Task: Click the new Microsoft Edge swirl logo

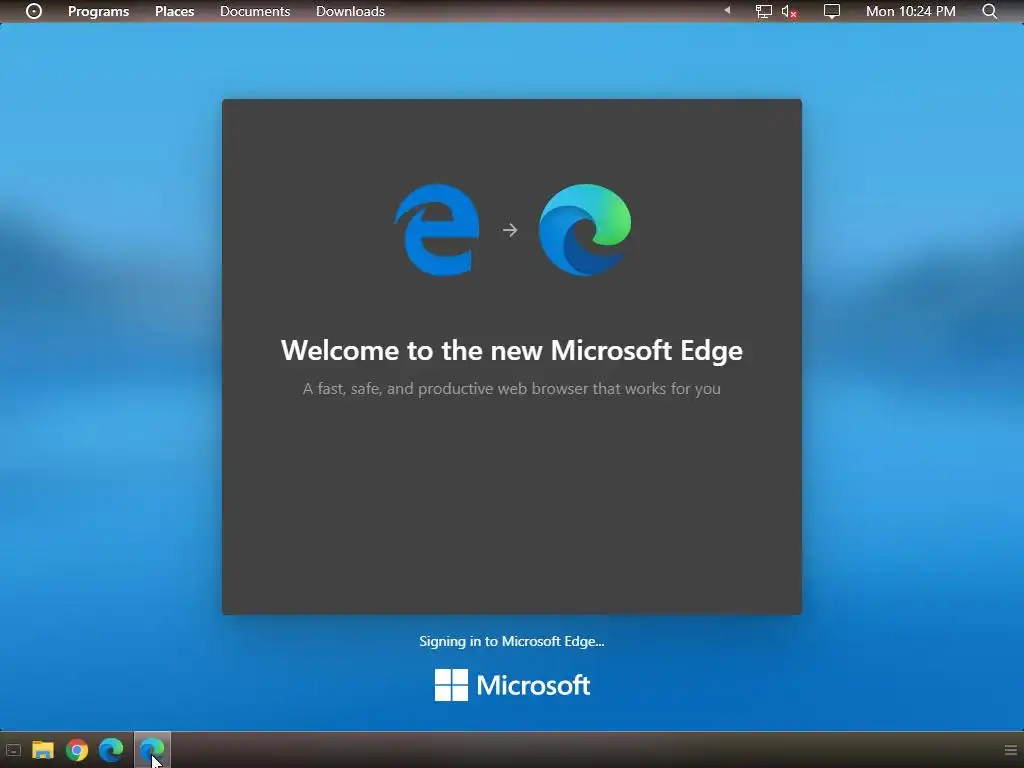Action: click(x=585, y=230)
